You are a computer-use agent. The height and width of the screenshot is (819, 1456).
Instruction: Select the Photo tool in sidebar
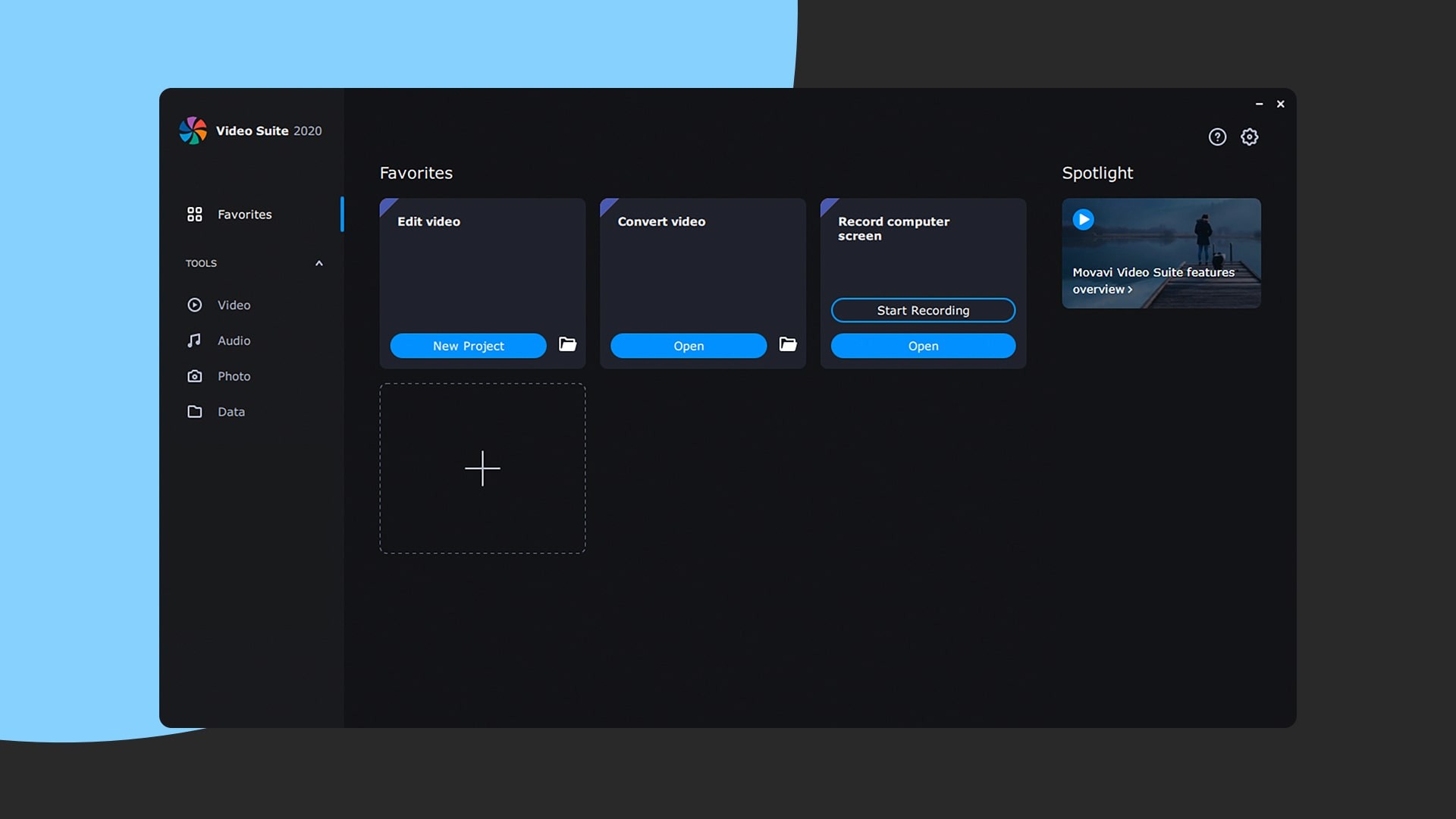click(x=234, y=376)
